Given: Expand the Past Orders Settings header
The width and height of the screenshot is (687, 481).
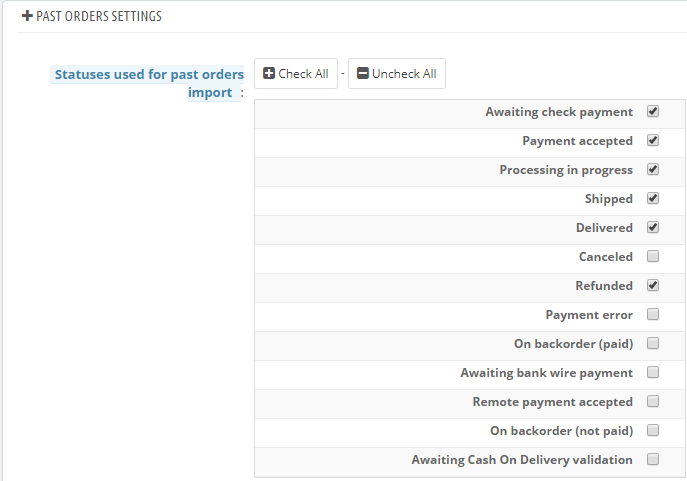Looking at the screenshot, I should coord(92,16).
